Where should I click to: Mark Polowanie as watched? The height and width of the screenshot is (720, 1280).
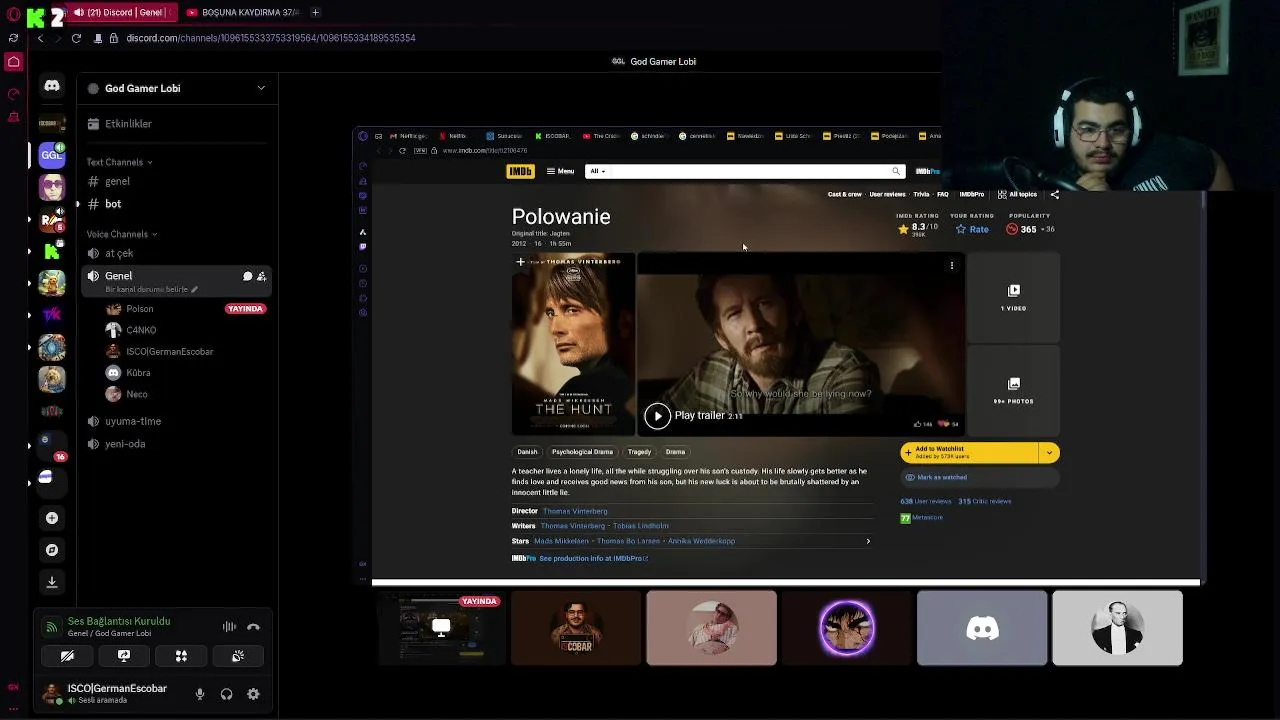[979, 478]
